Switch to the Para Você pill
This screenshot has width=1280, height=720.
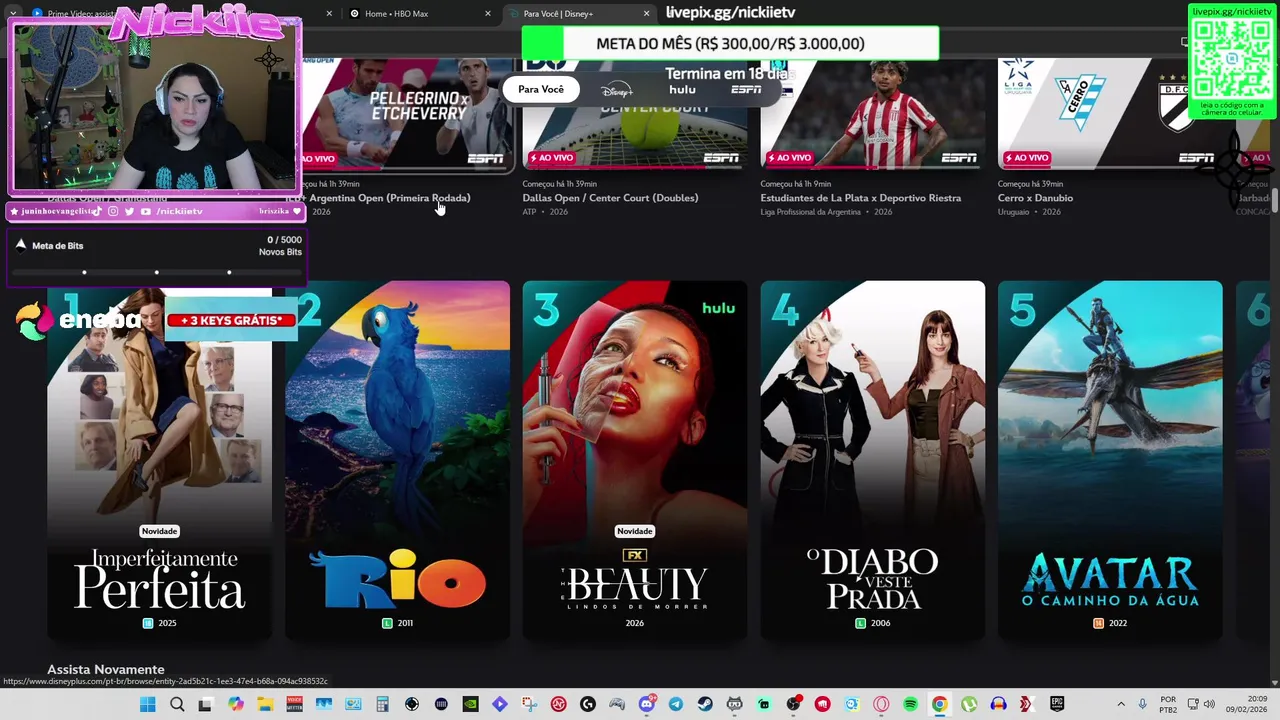click(x=541, y=90)
